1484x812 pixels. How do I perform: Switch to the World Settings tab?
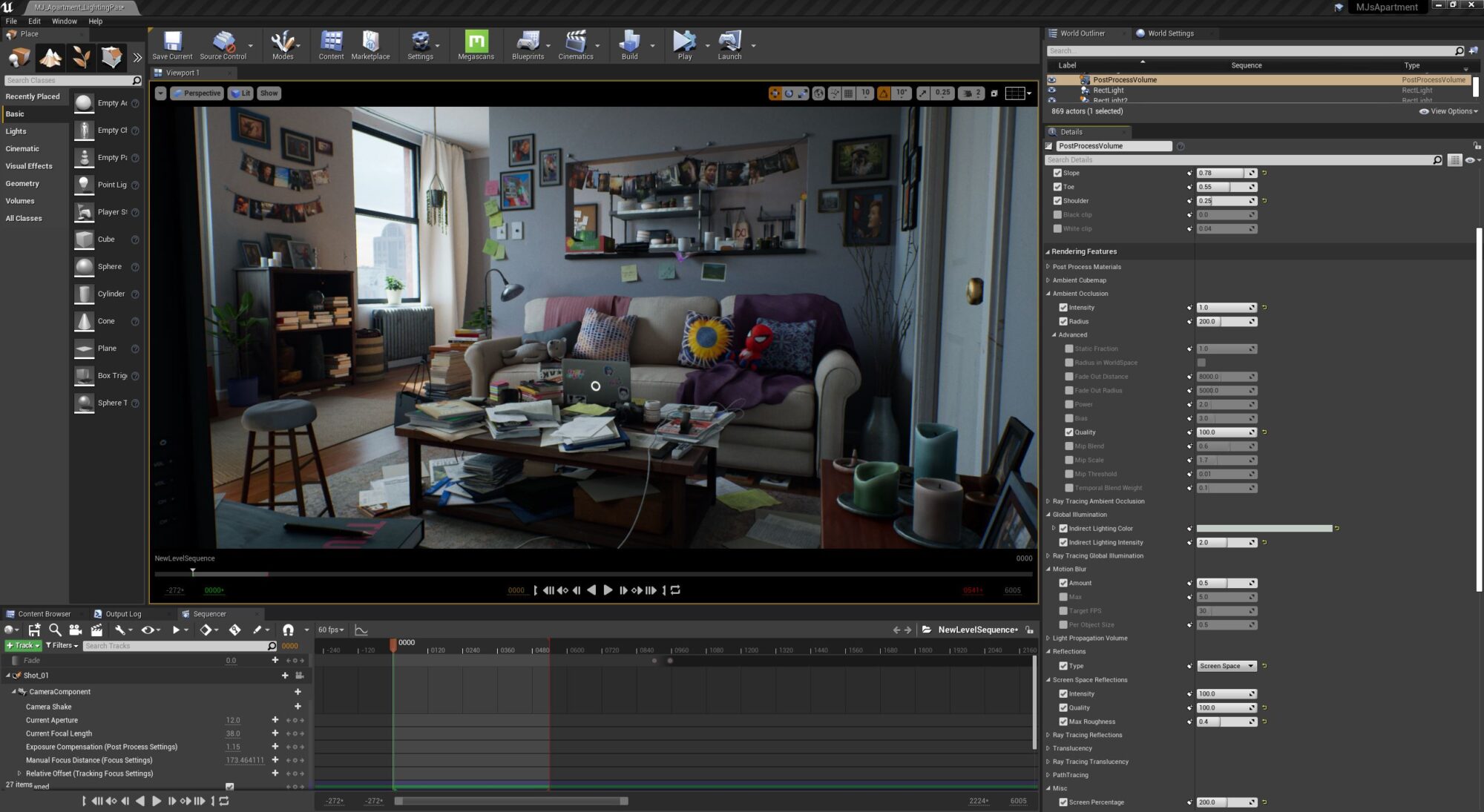(1170, 33)
